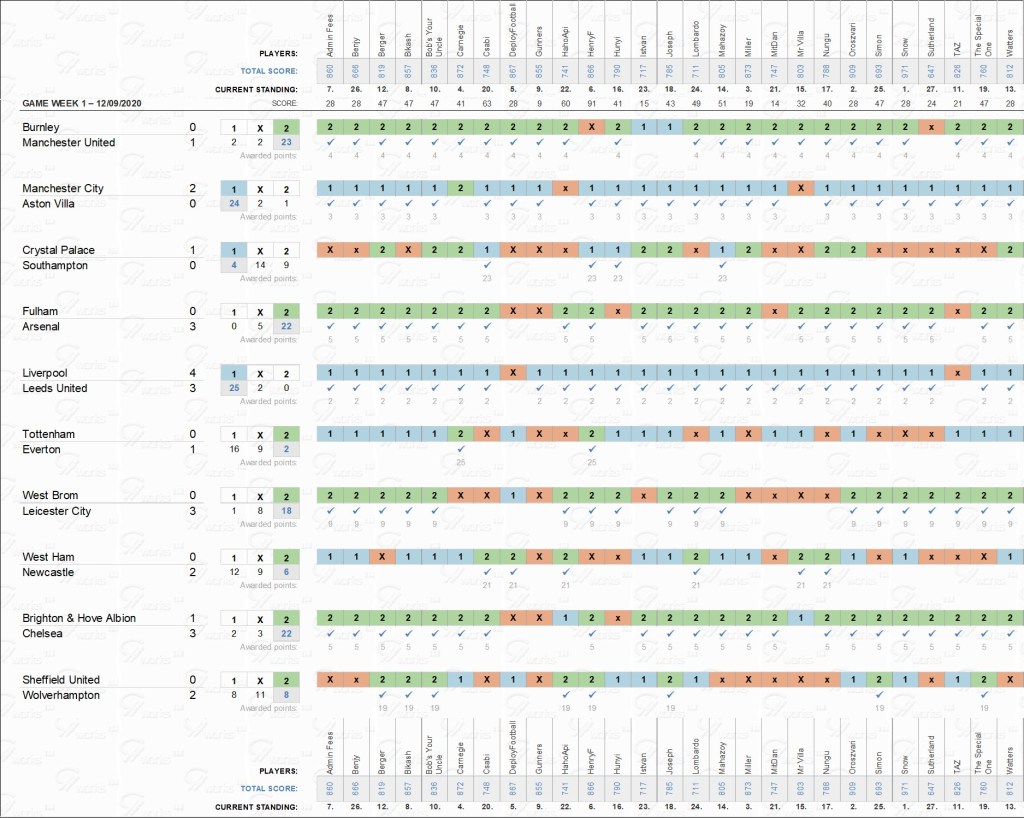Click HenryF's orange X cell in Burnley row
This screenshot has width=1024, height=818.
tap(592, 128)
